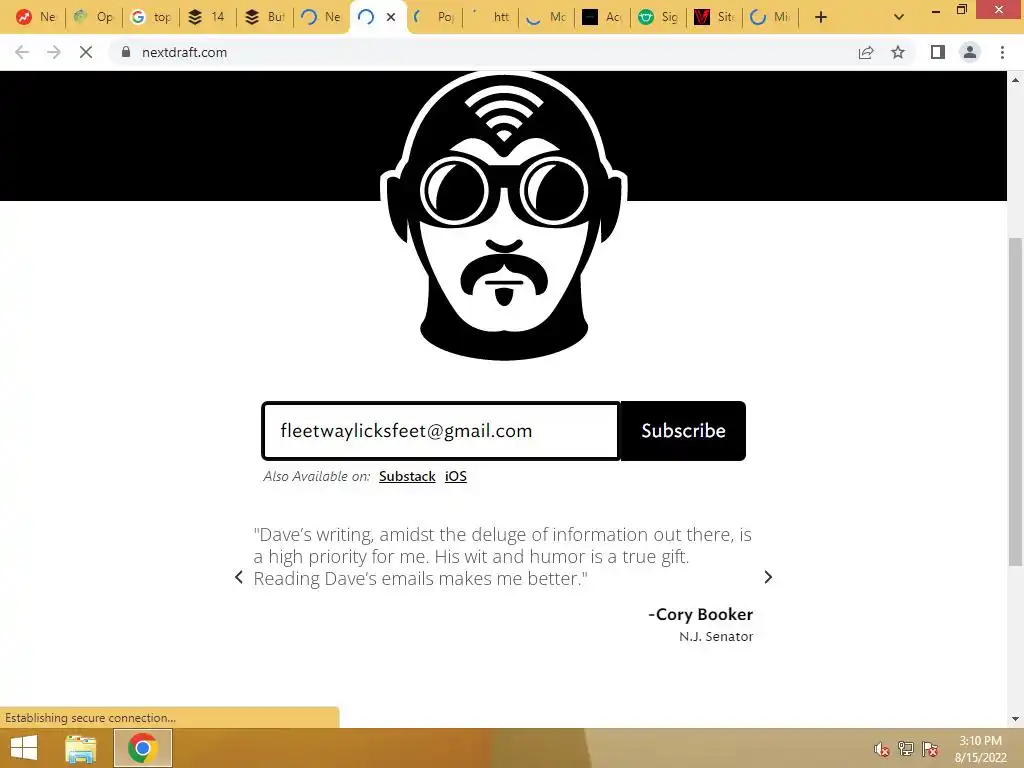The height and width of the screenshot is (768, 1024).
Task: Click the network tray icon
Action: pyautogui.click(x=906, y=749)
